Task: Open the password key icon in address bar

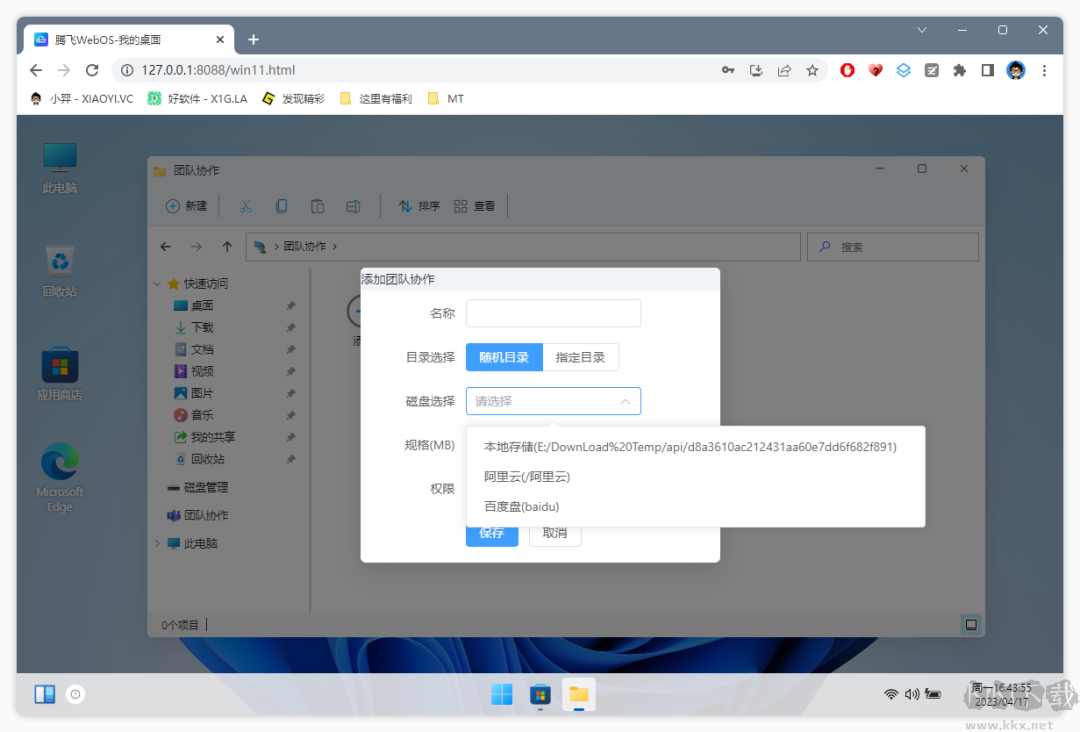Action: coord(728,70)
